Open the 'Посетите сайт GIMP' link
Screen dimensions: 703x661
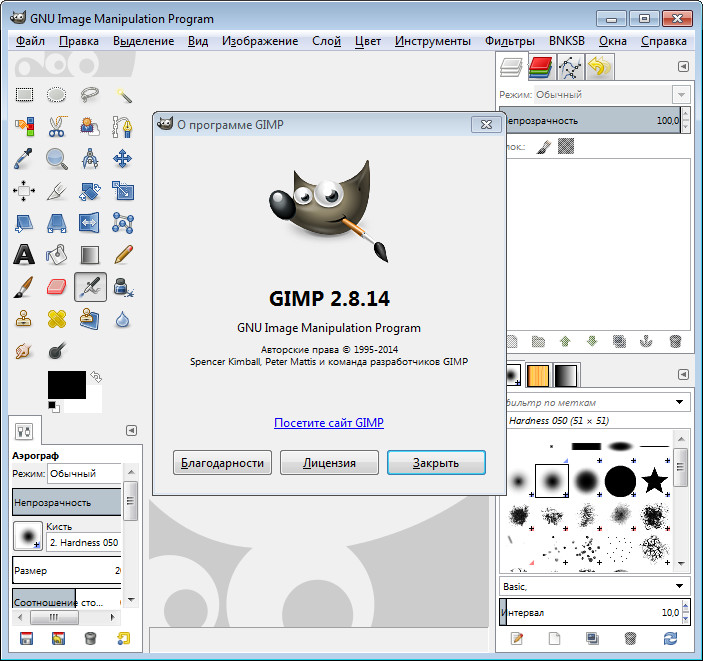pyautogui.click(x=329, y=423)
